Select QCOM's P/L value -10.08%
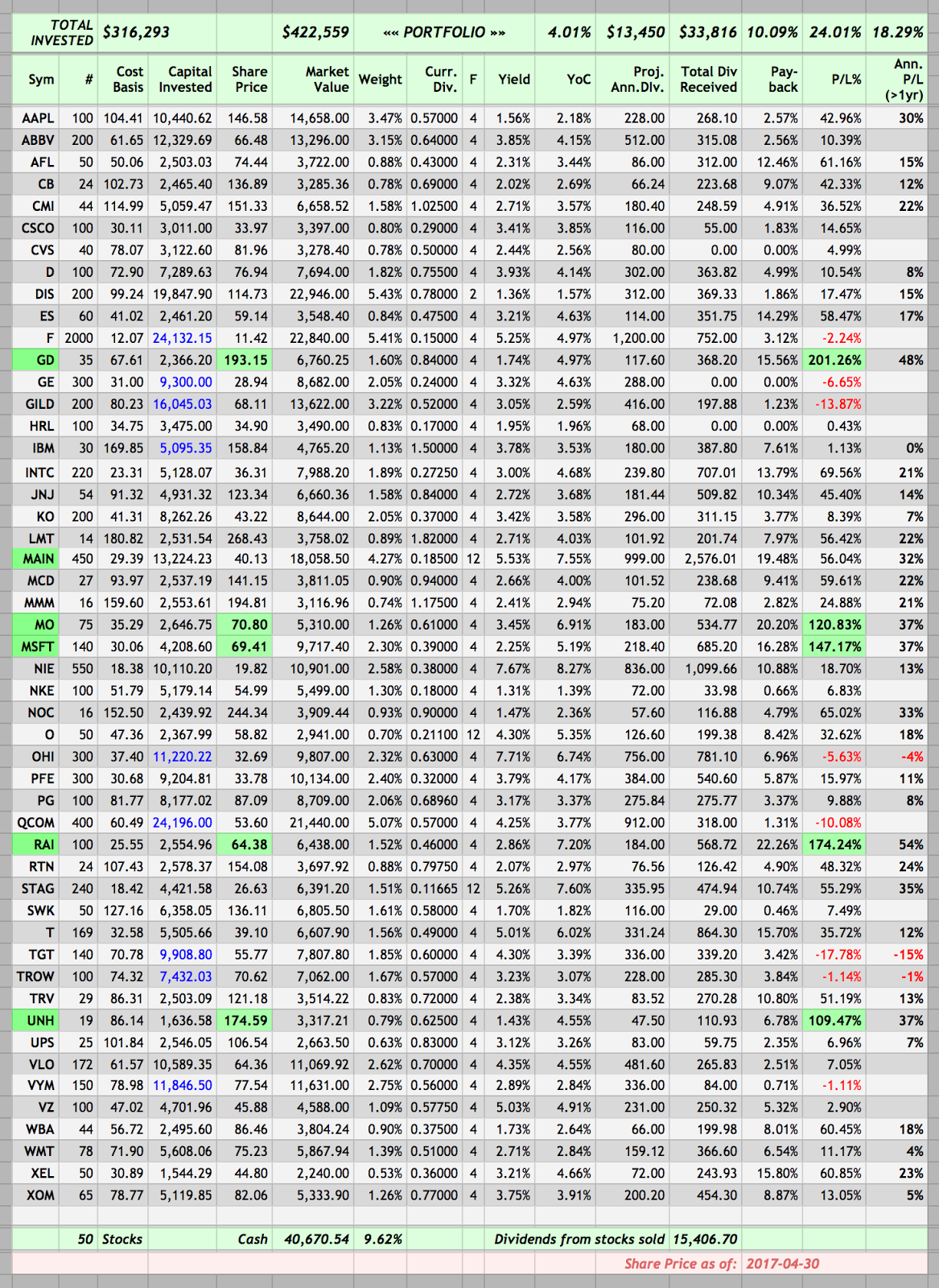Screen dimensions: 939x1288 834,823
